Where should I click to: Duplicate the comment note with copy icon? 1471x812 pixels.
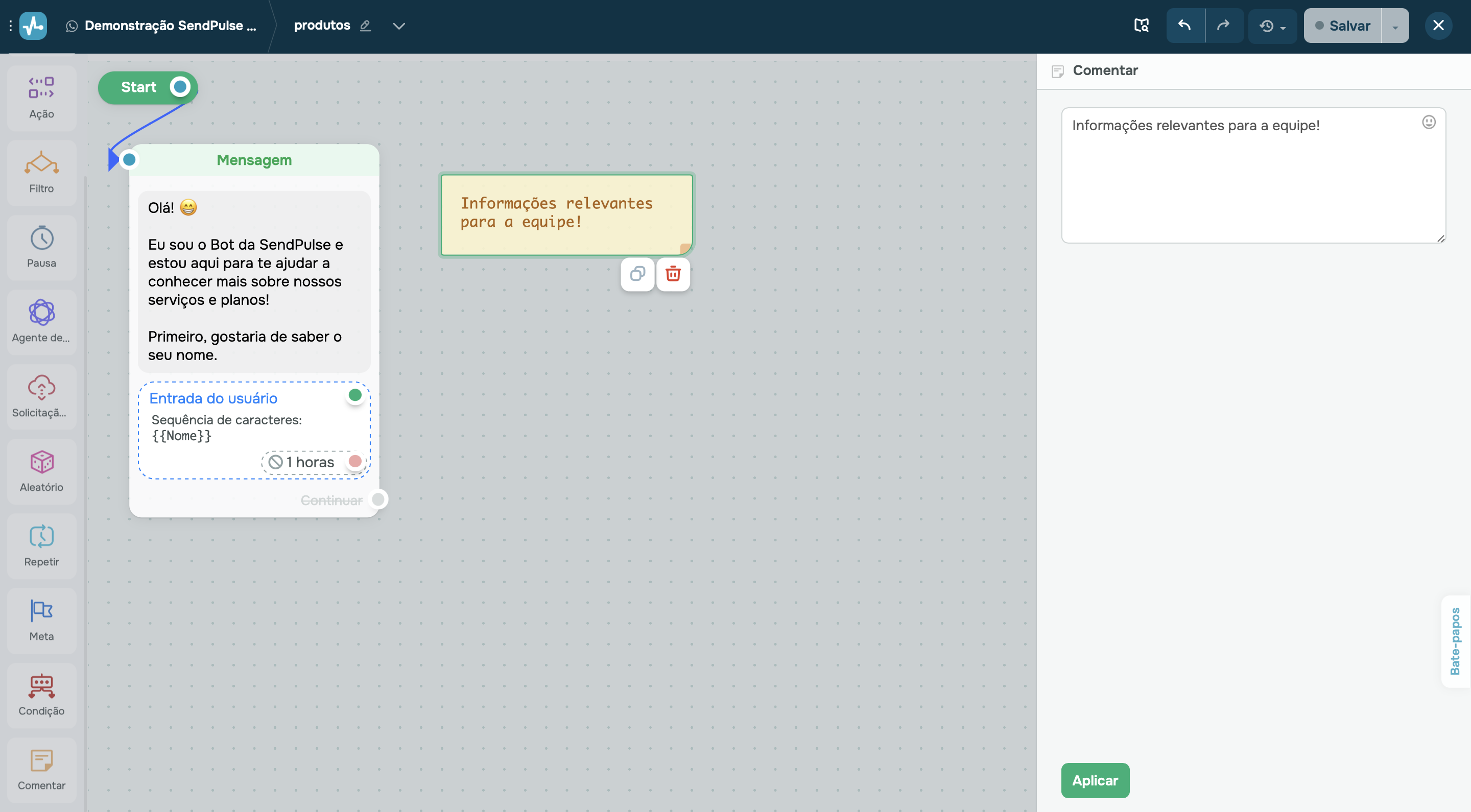637,275
